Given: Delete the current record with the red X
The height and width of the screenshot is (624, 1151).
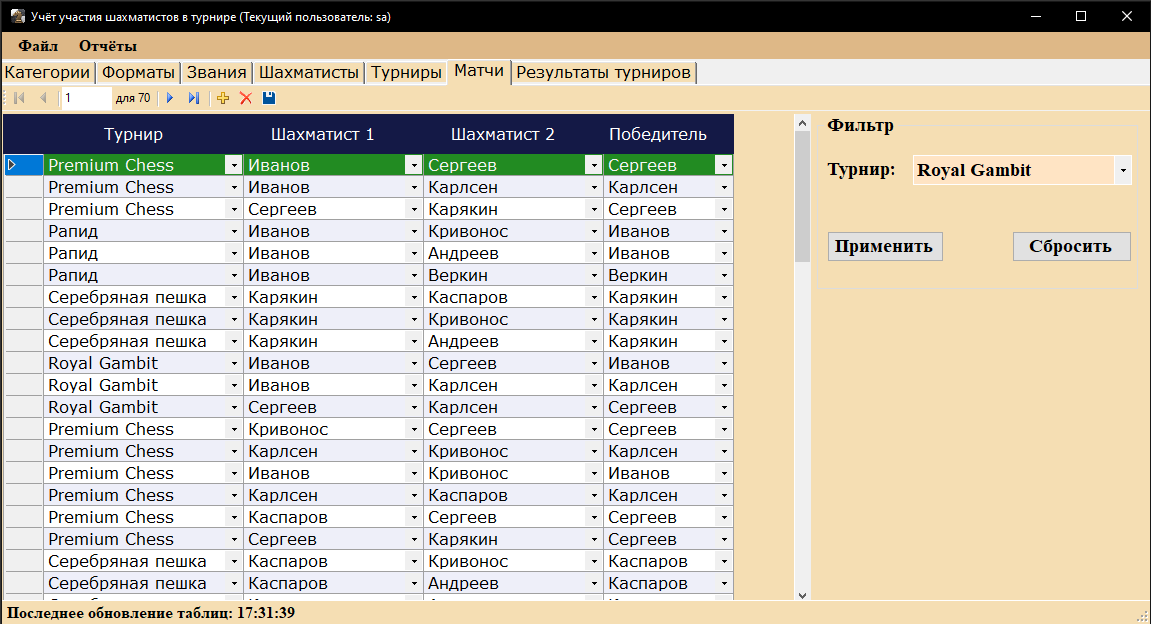Looking at the screenshot, I should click(245, 97).
